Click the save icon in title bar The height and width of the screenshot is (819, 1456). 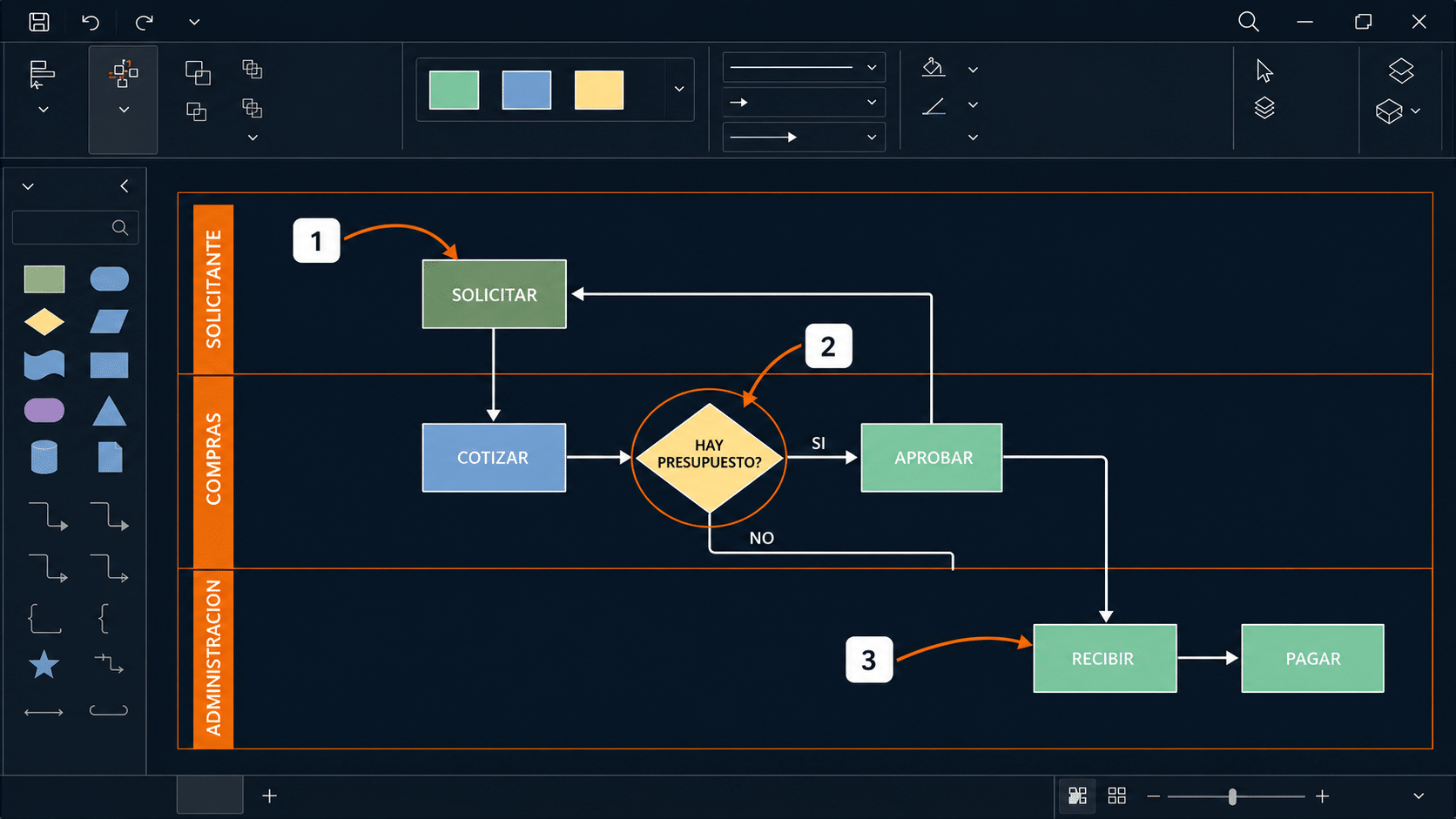39,22
